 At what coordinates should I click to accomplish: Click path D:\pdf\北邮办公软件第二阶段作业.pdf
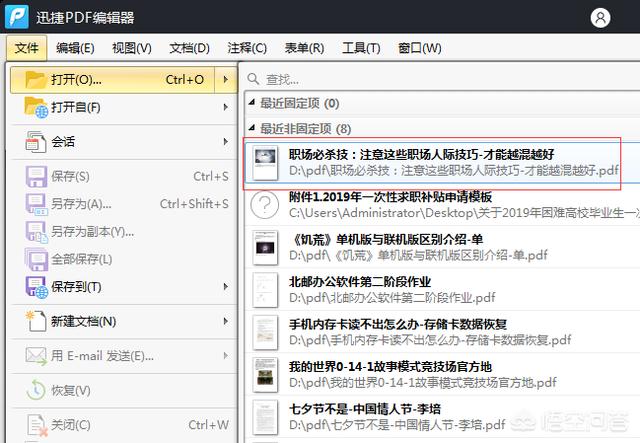click(392, 298)
